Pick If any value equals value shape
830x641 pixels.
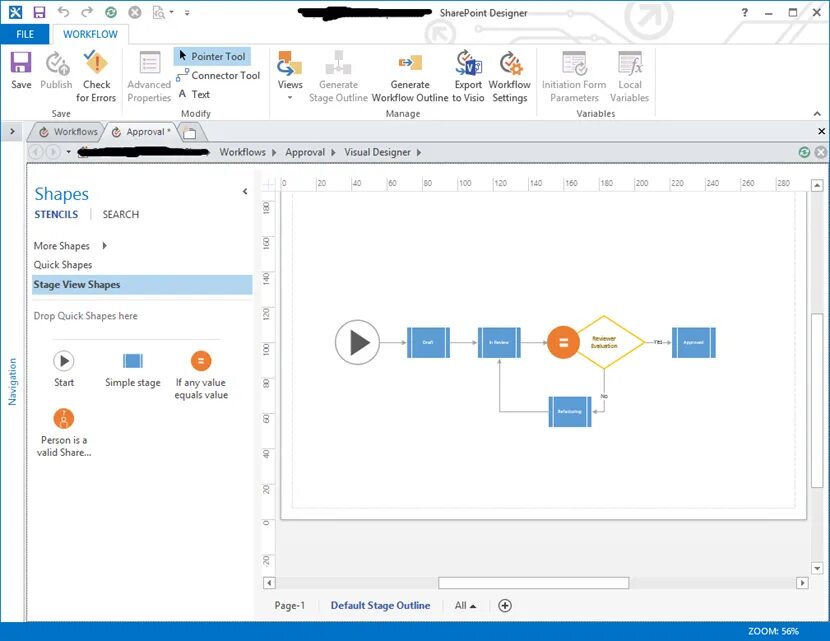coord(201,375)
